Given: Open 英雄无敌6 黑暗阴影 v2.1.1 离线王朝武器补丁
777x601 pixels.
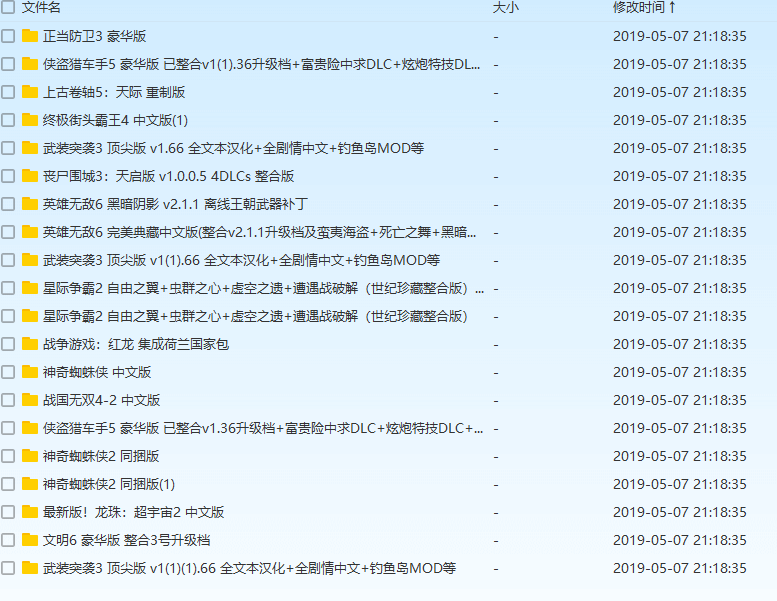Looking at the screenshot, I should 175,204.
